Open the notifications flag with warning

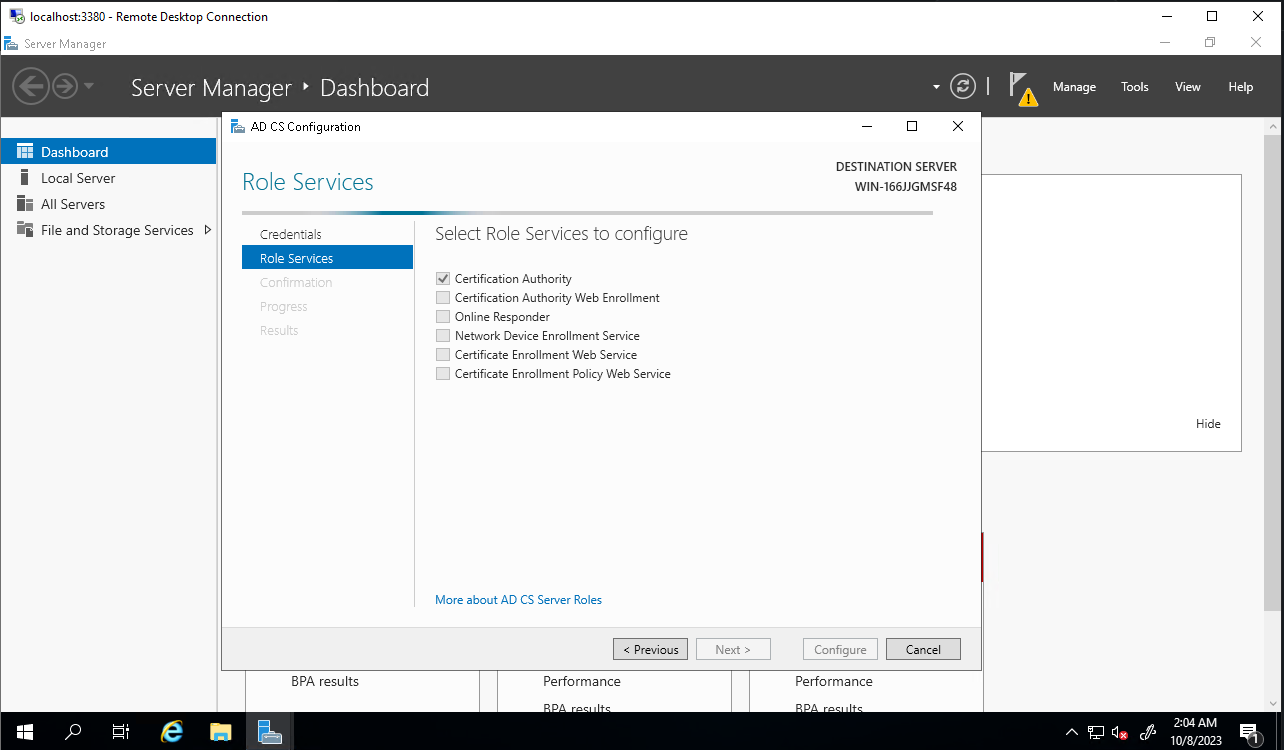click(1020, 87)
